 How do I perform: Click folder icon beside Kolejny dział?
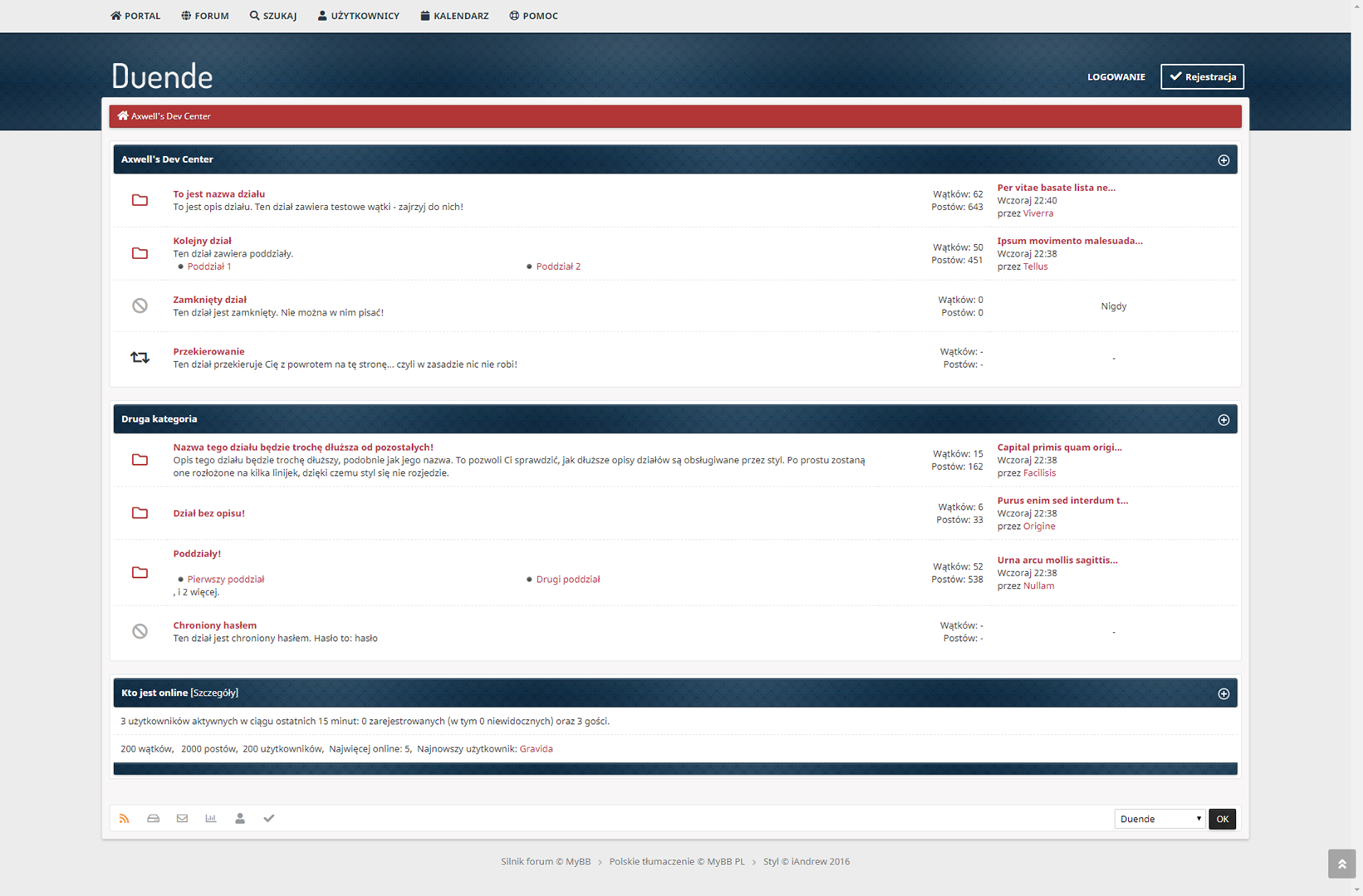[x=140, y=253]
